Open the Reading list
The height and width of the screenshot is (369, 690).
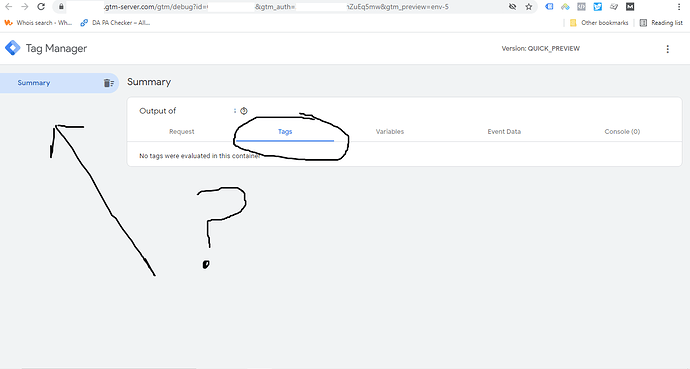click(661, 23)
